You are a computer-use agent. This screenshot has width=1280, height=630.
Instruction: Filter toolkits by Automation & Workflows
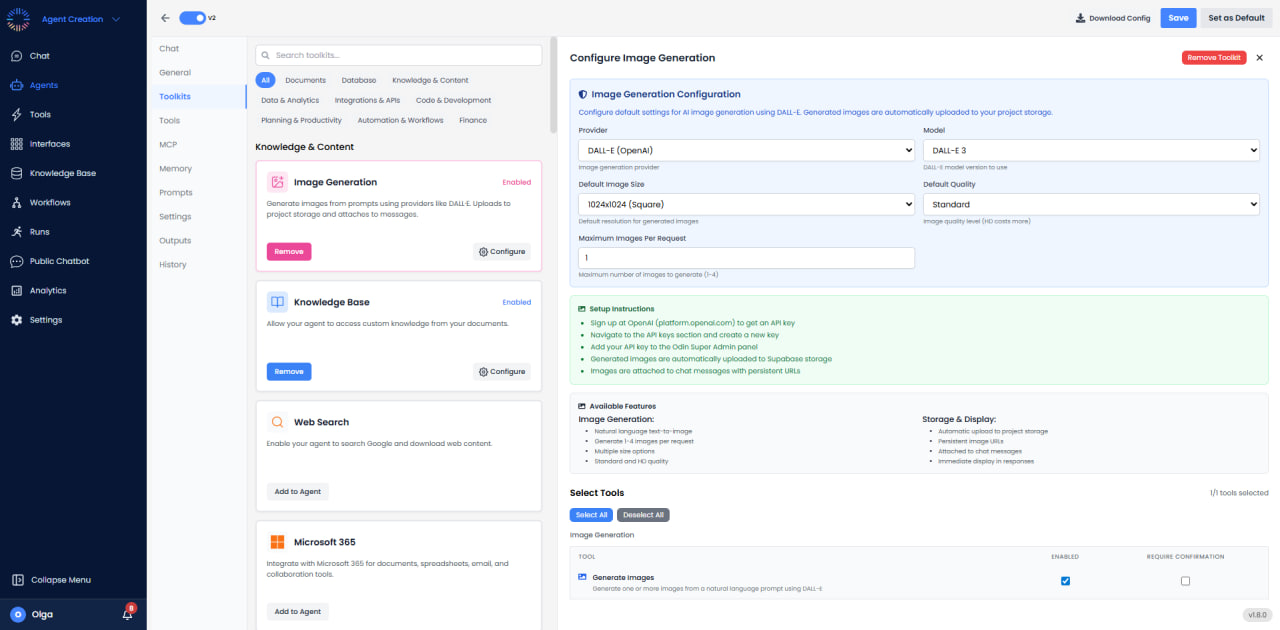[x=400, y=120]
